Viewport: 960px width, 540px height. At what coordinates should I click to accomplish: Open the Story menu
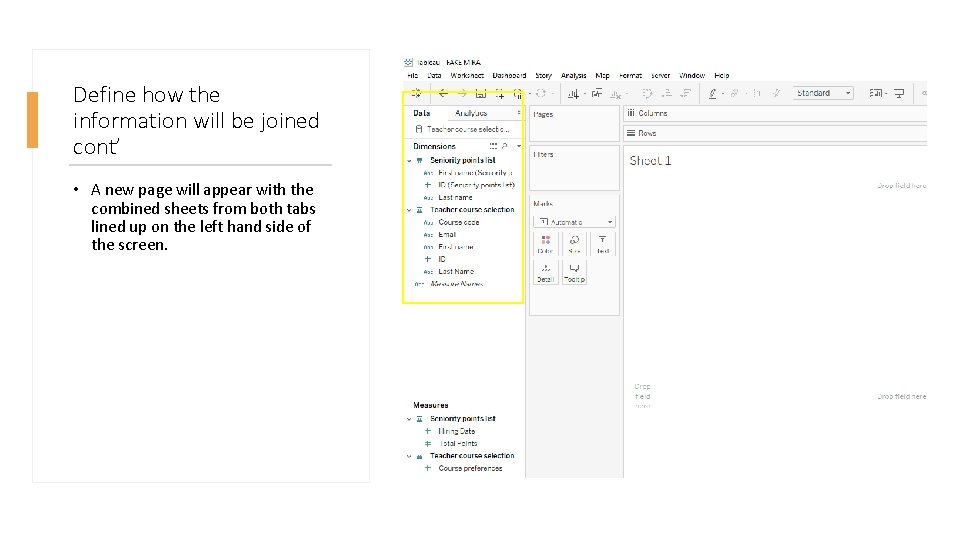(544, 76)
